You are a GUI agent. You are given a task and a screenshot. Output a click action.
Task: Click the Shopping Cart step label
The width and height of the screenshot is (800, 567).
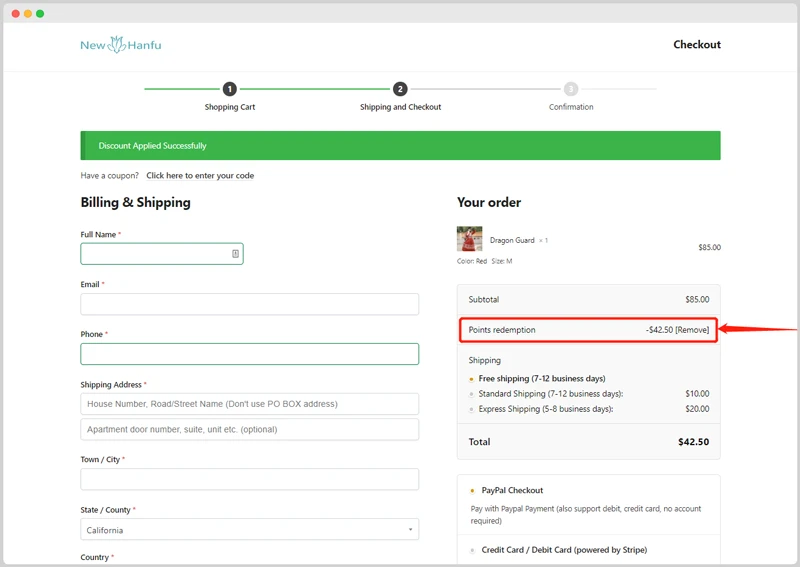point(230,107)
